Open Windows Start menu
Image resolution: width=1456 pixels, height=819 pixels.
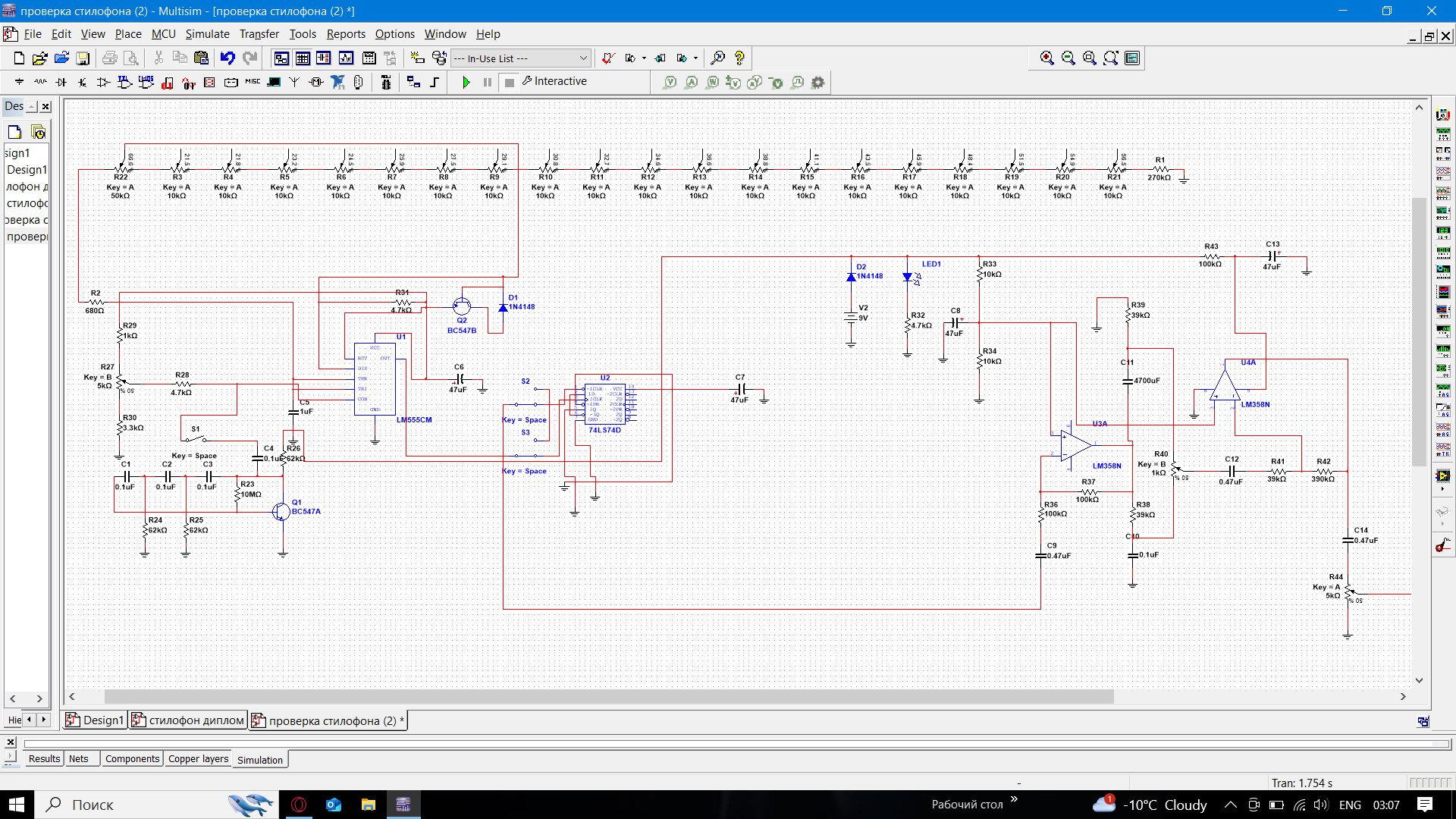point(17,805)
